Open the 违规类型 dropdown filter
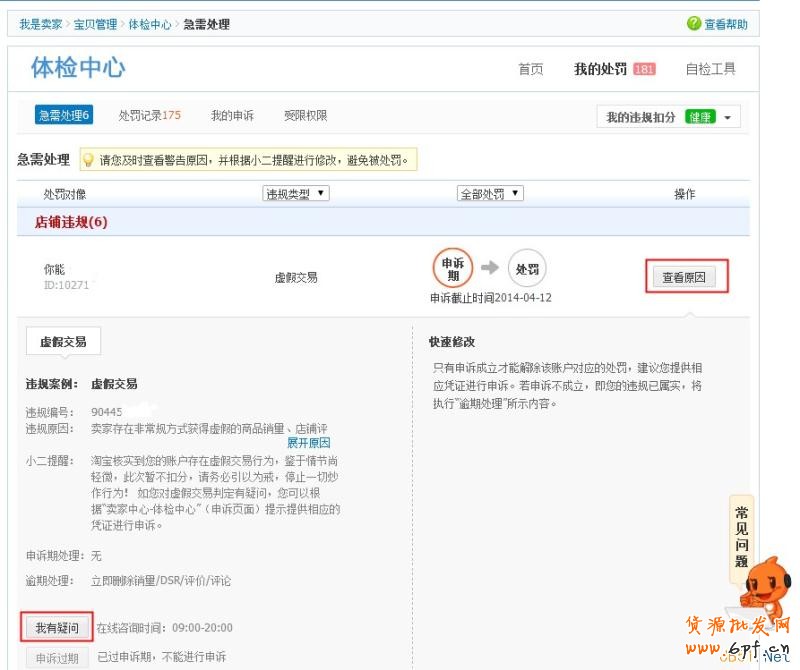The height and width of the screenshot is (670, 800). tap(296, 193)
